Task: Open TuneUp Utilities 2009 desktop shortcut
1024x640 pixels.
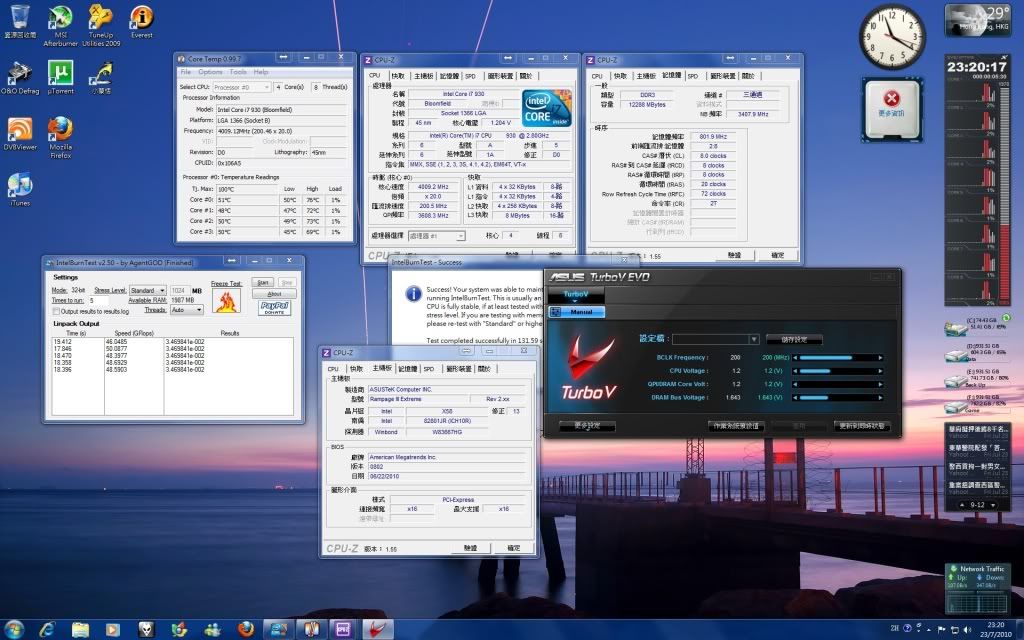Action: pos(101,25)
